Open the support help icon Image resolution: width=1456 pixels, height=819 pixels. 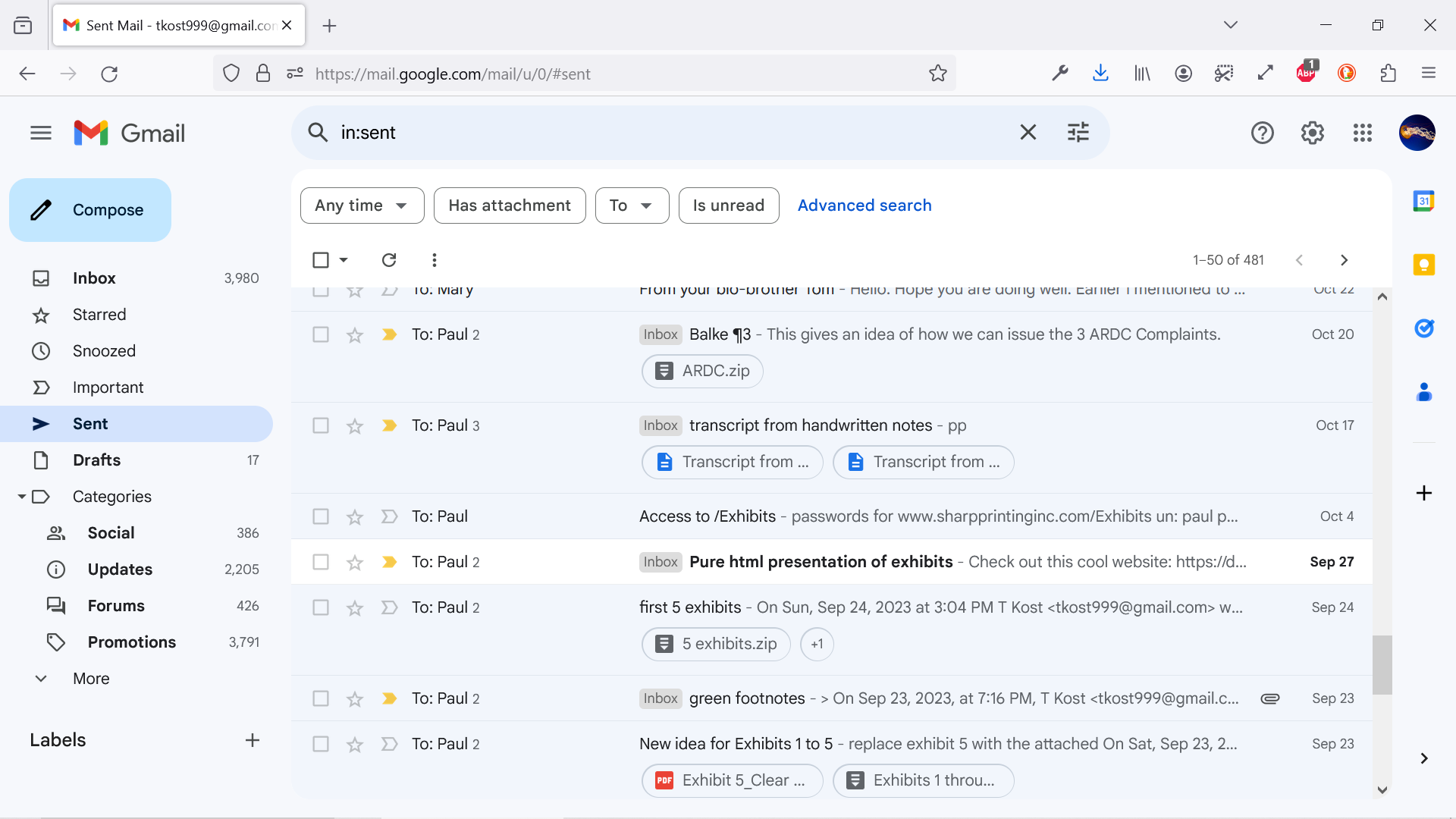coord(1262,133)
